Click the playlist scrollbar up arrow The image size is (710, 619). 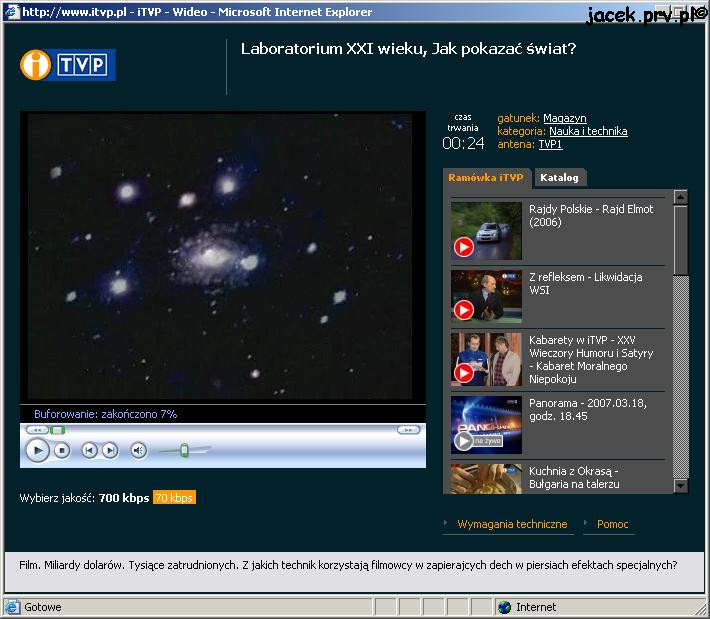coord(681,197)
